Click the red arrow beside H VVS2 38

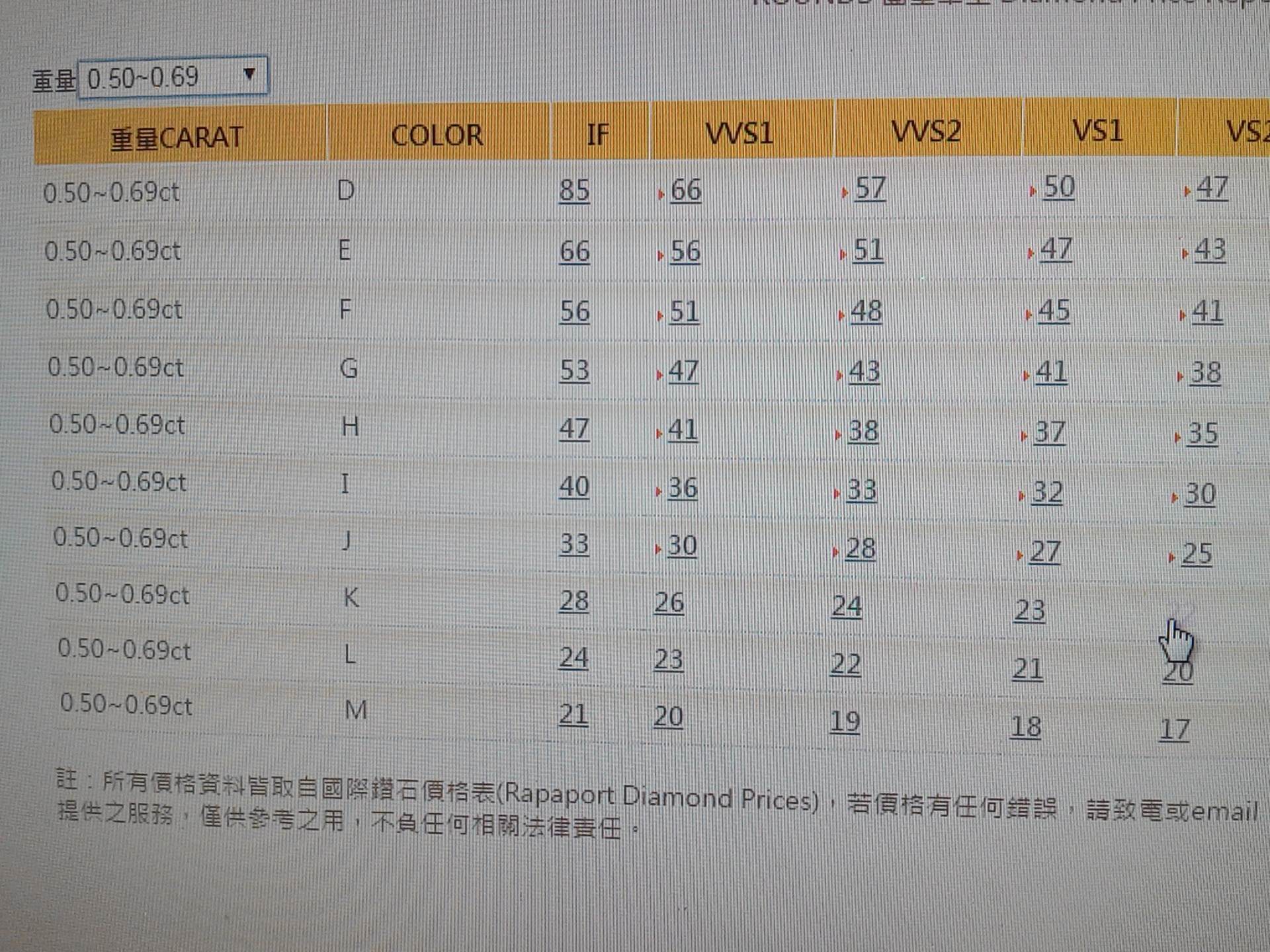click(x=838, y=435)
